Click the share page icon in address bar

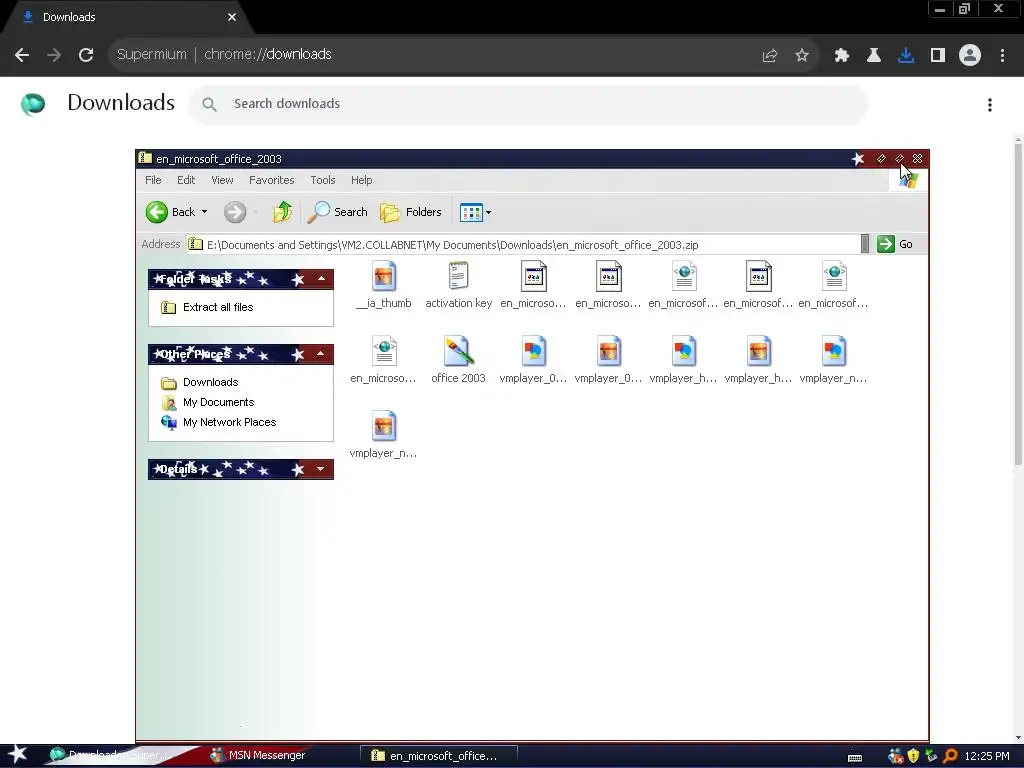(x=769, y=56)
